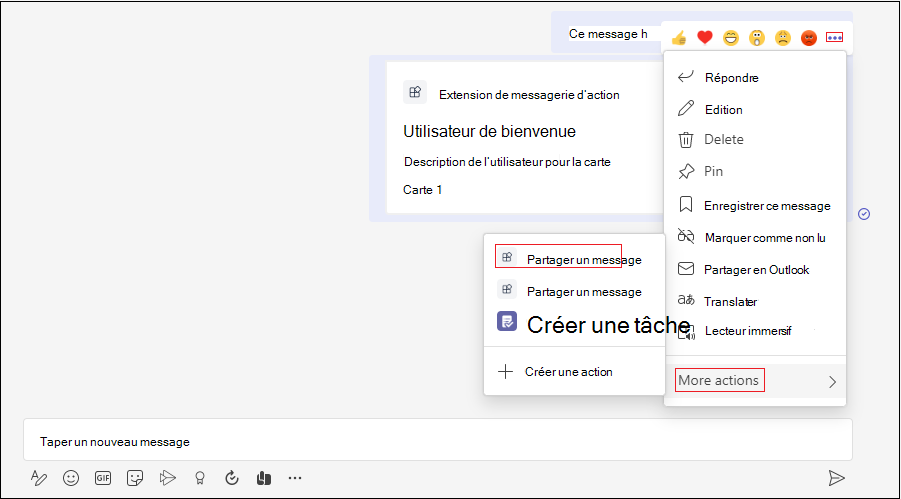Pin the message via Pin entry
This screenshot has width=901, height=499.
(x=754, y=171)
